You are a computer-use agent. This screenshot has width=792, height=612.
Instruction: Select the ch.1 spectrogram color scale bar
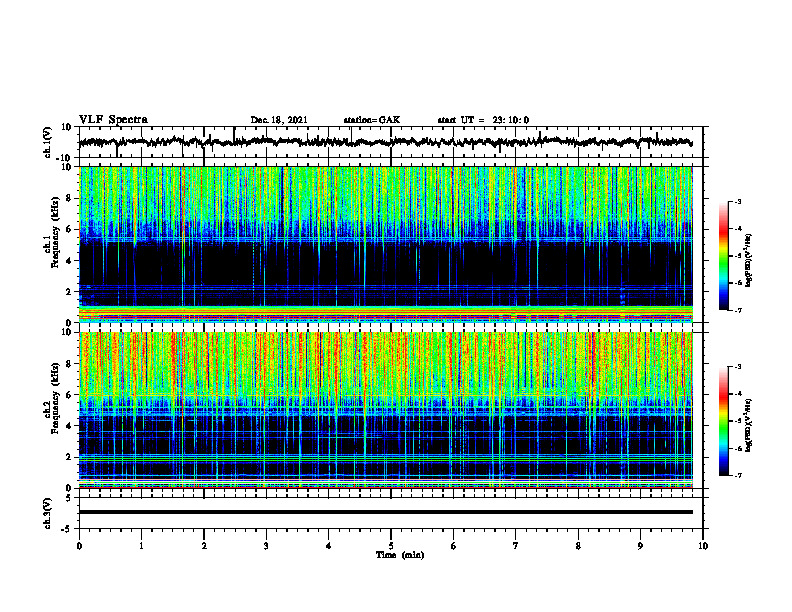click(723, 256)
